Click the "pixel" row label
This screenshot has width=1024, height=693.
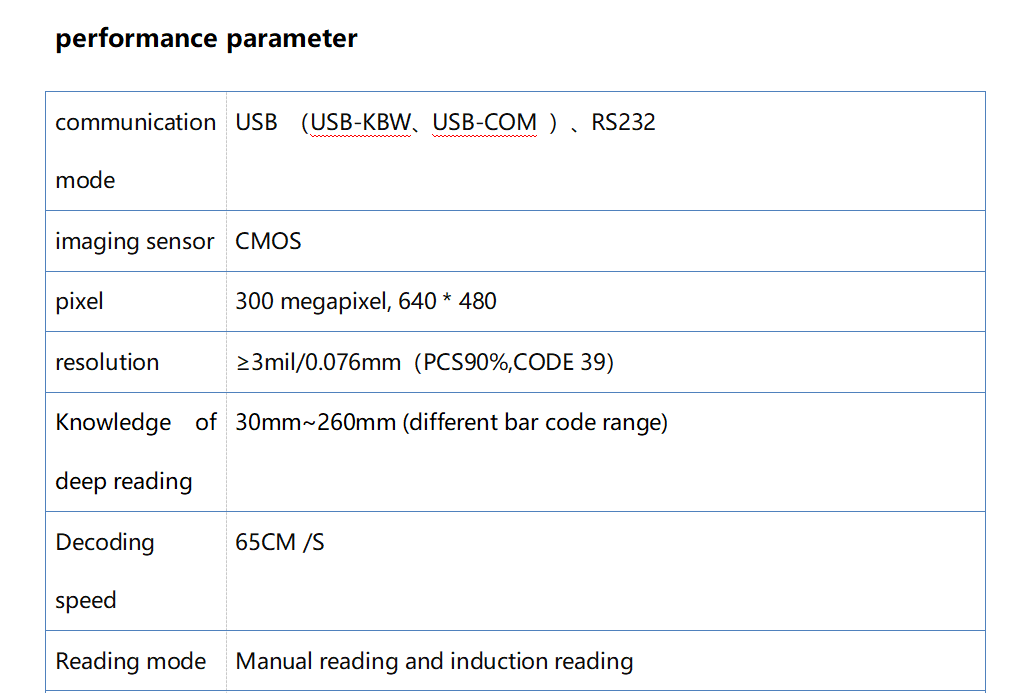click(79, 302)
